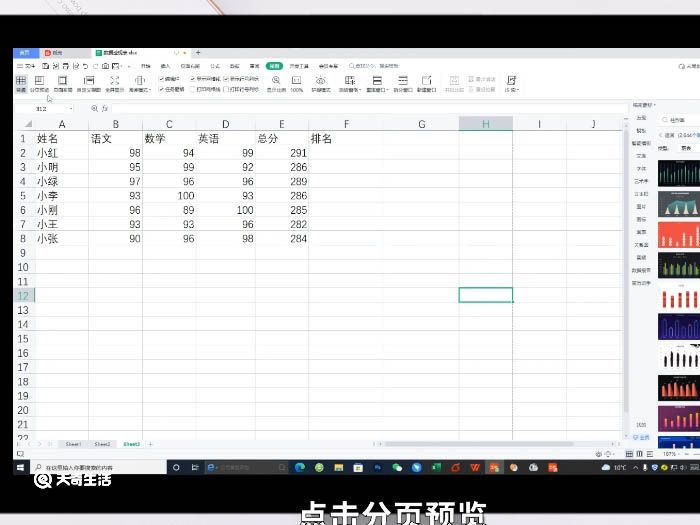Open the Edge browser from taskbar
Image resolution: width=700 pixels, height=525 pixels.
(x=300, y=468)
